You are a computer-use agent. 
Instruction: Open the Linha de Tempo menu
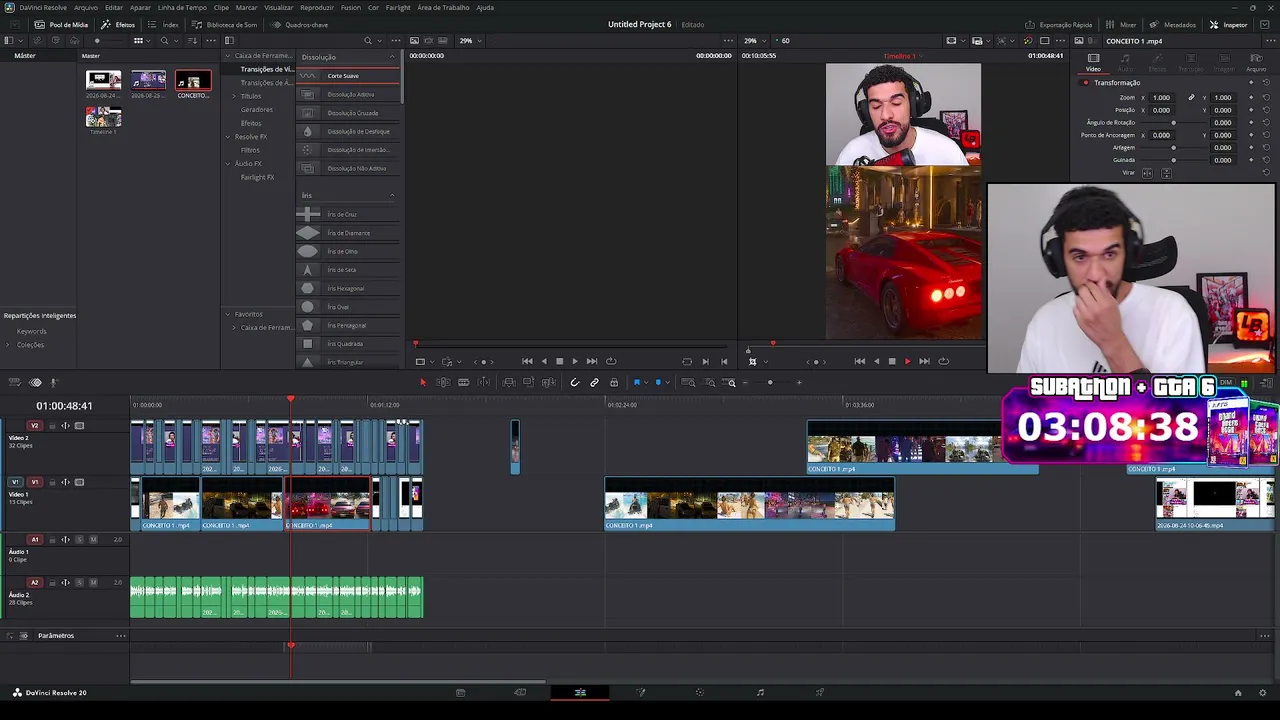click(x=182, y=7)
